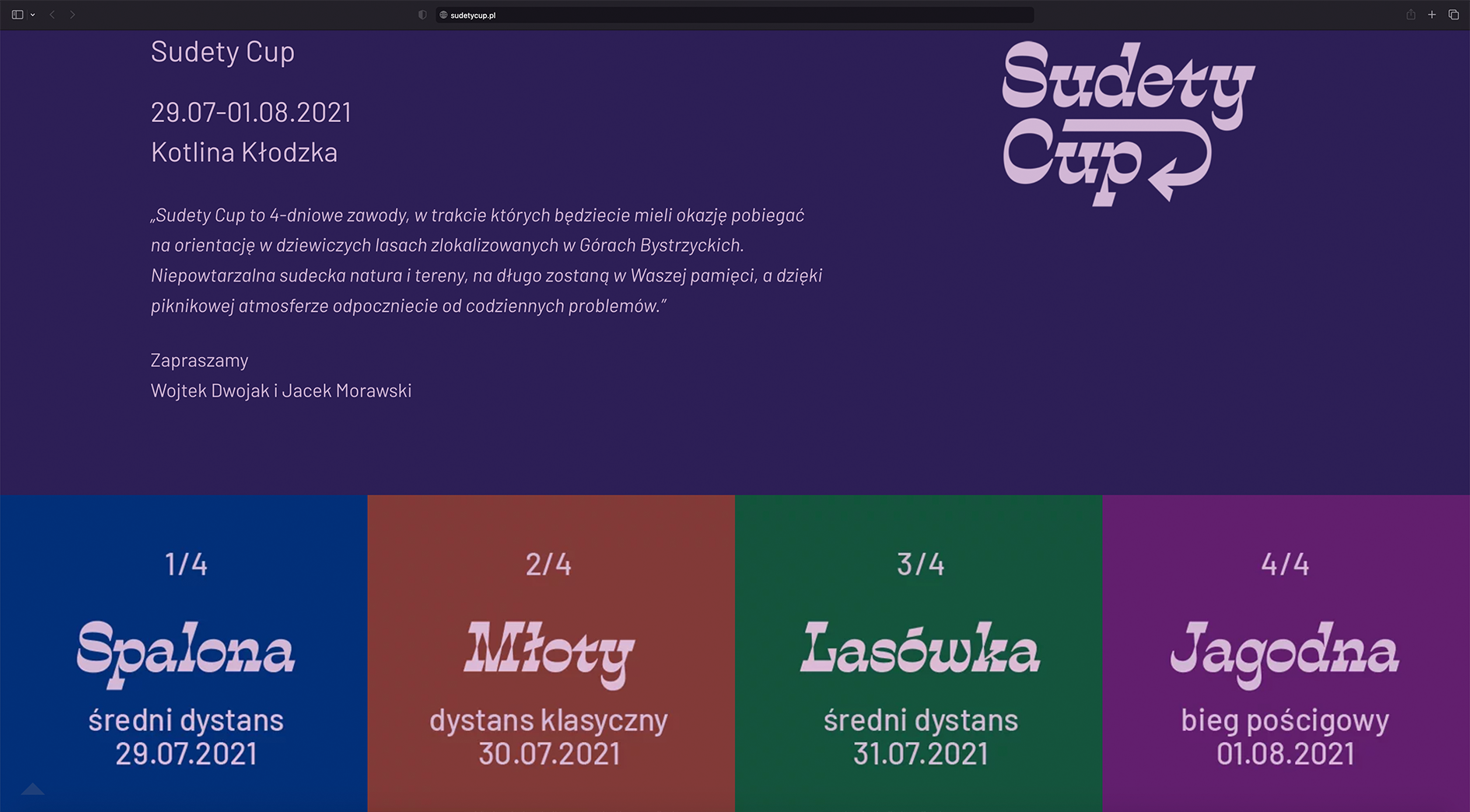Click the scroll-to-top triangle arrow
This screenshot has width=1470, height=812.
pos(33,789)
